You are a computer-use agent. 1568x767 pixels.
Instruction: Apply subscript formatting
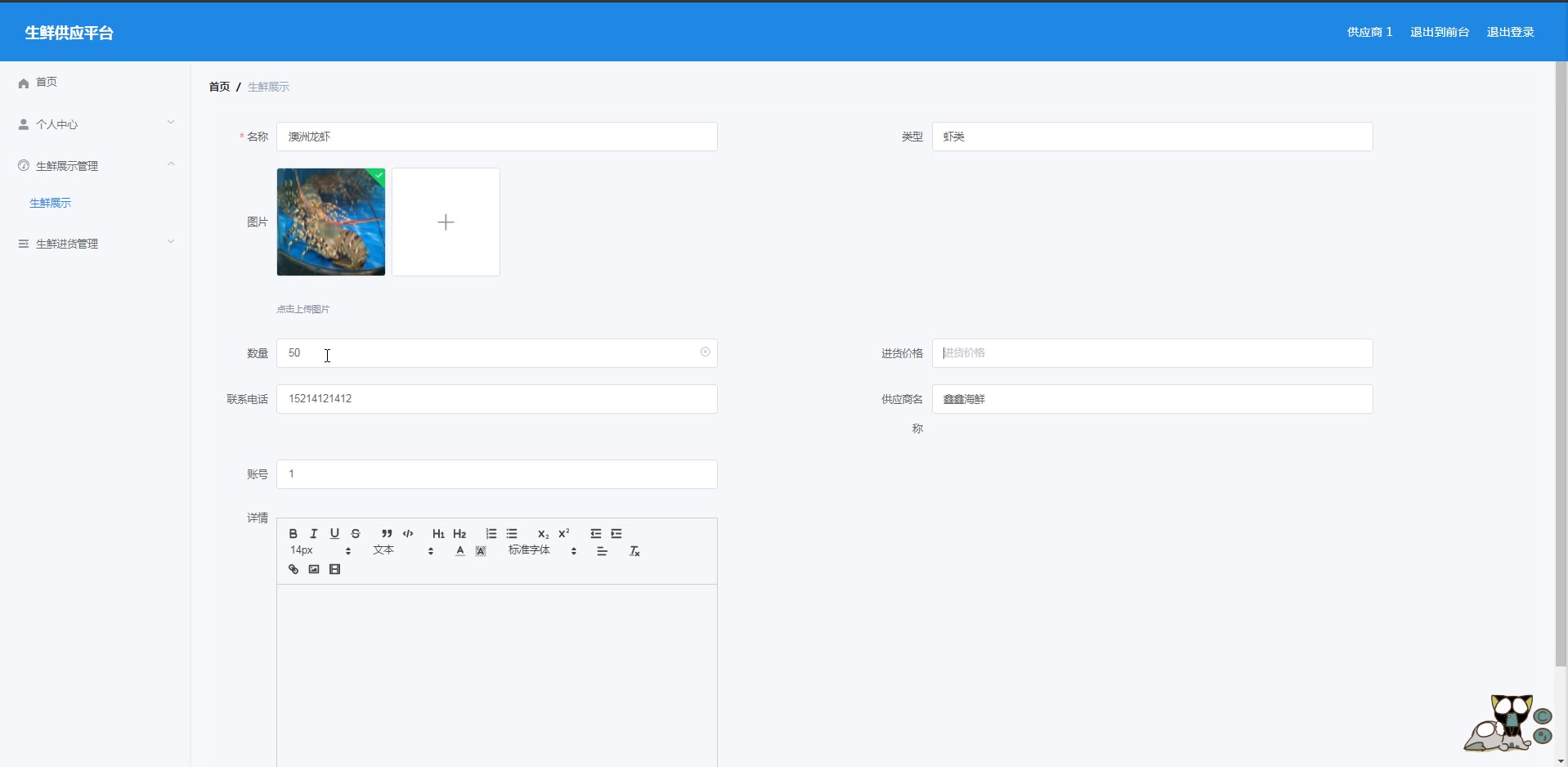[543, 534]
